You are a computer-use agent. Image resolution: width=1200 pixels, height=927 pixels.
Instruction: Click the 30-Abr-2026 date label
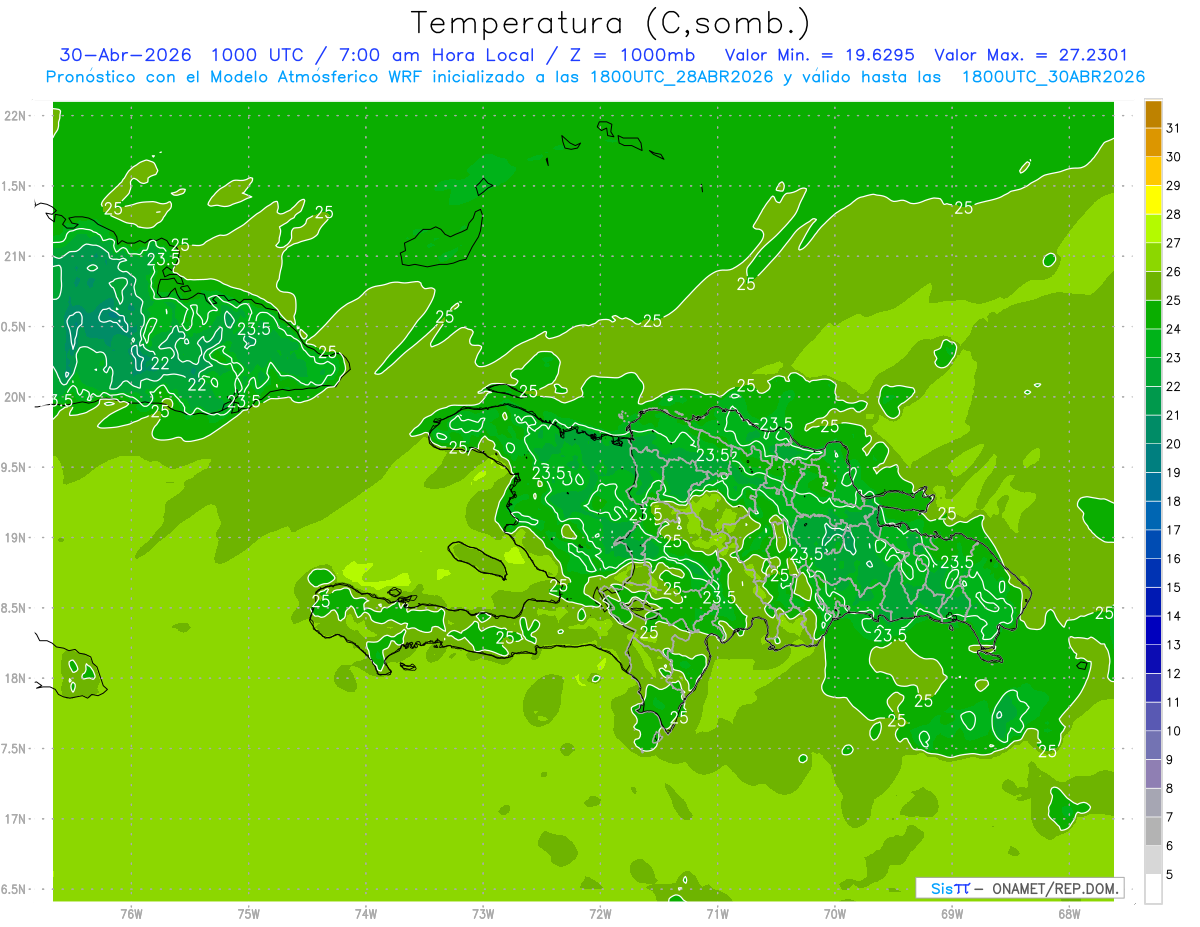(125, 55)
